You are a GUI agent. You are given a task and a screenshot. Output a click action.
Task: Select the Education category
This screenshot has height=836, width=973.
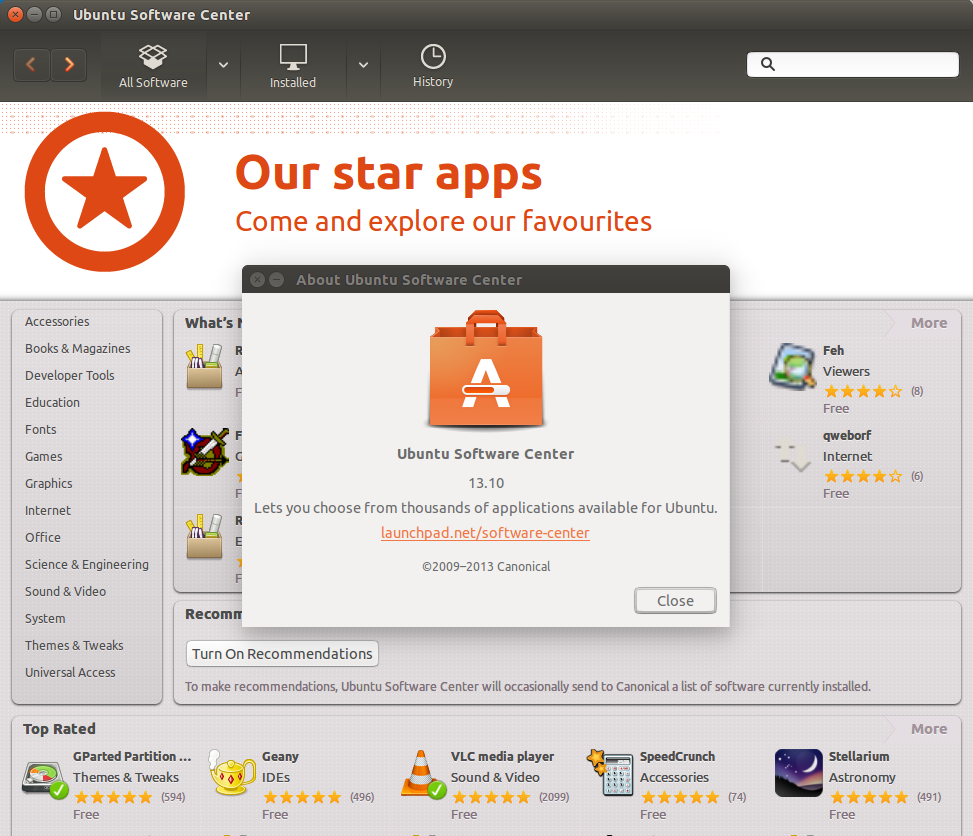52,403
